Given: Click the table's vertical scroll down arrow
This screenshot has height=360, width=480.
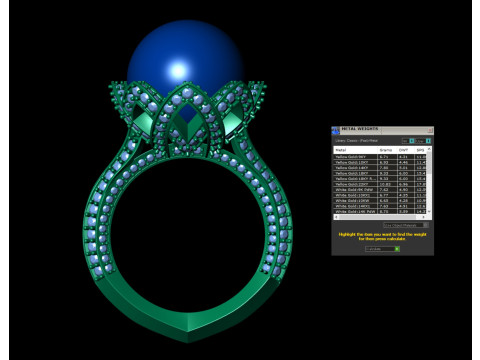Looking at the screenshot, I should 429,211.
